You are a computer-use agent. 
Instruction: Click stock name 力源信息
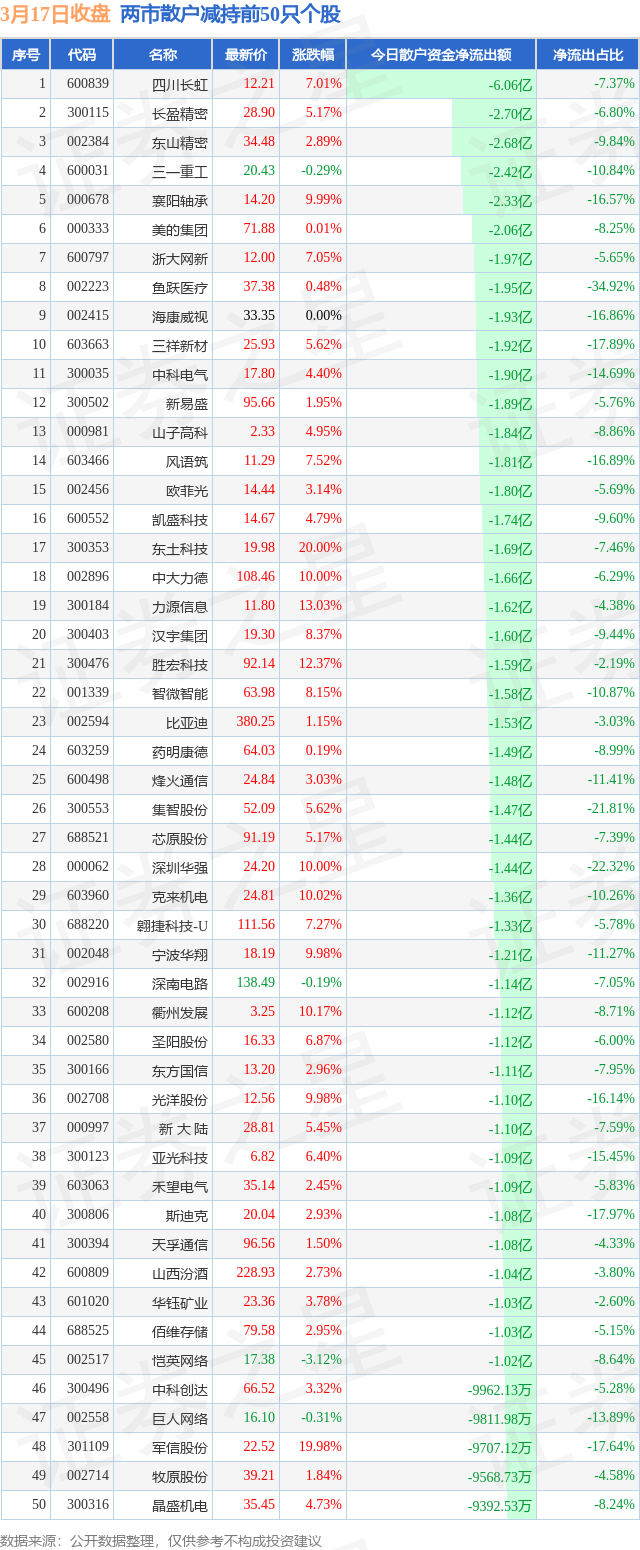pyautogui.click(x=180, y=606)
